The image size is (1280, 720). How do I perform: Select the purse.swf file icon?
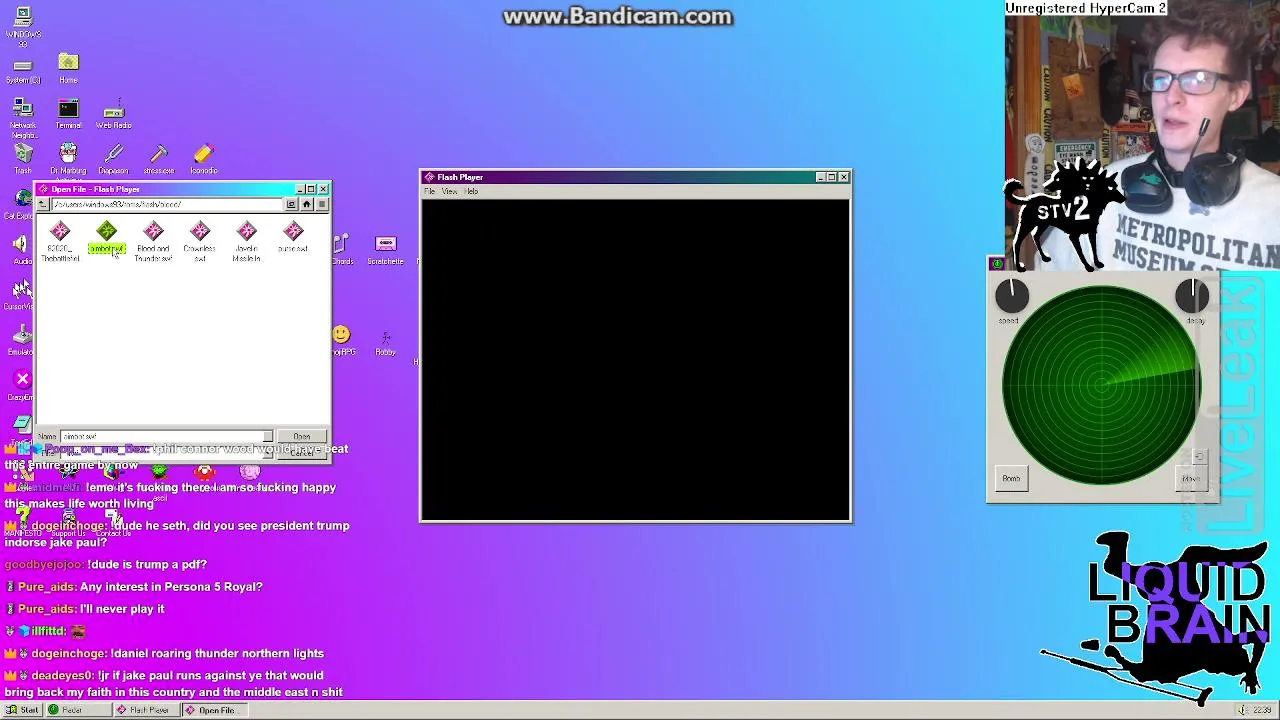click(293, 232)
